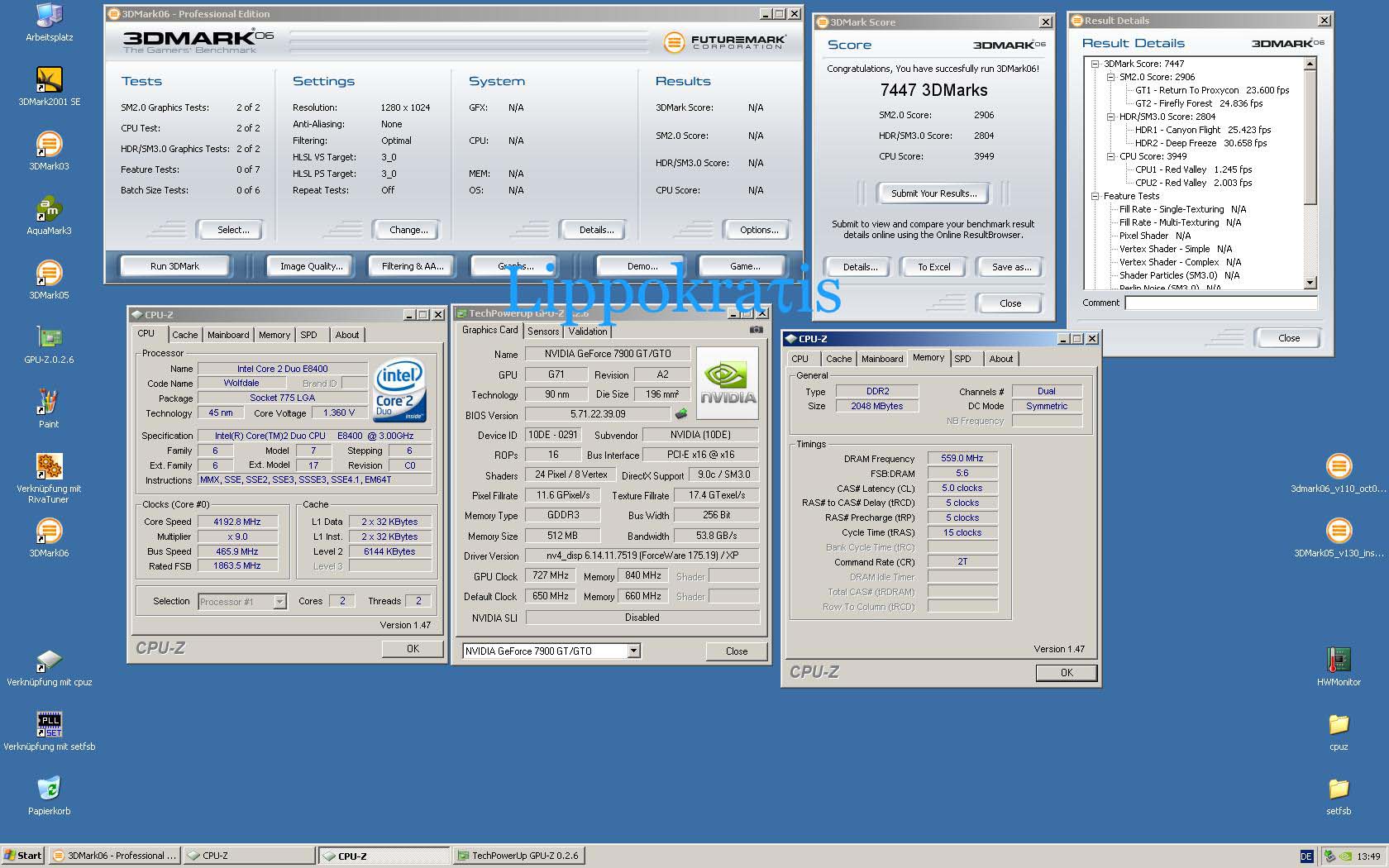Select Fill Rate - Multi-Texturing row
The image size is (1389, 868).
1180,222
